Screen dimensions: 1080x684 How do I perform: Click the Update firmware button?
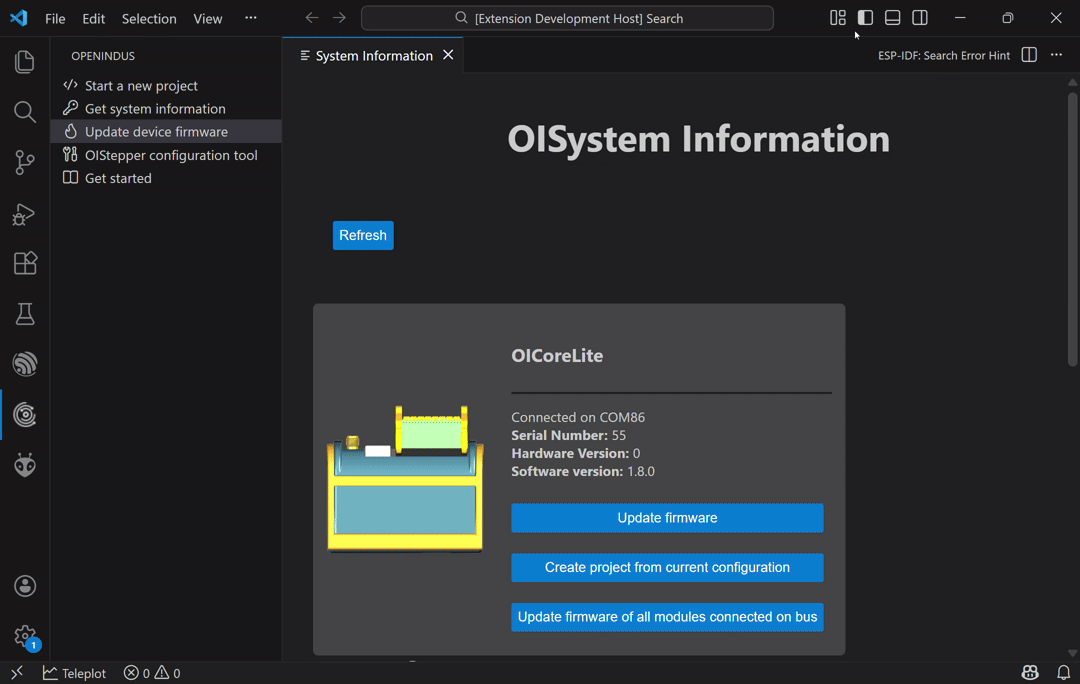[x=667, y=518]
